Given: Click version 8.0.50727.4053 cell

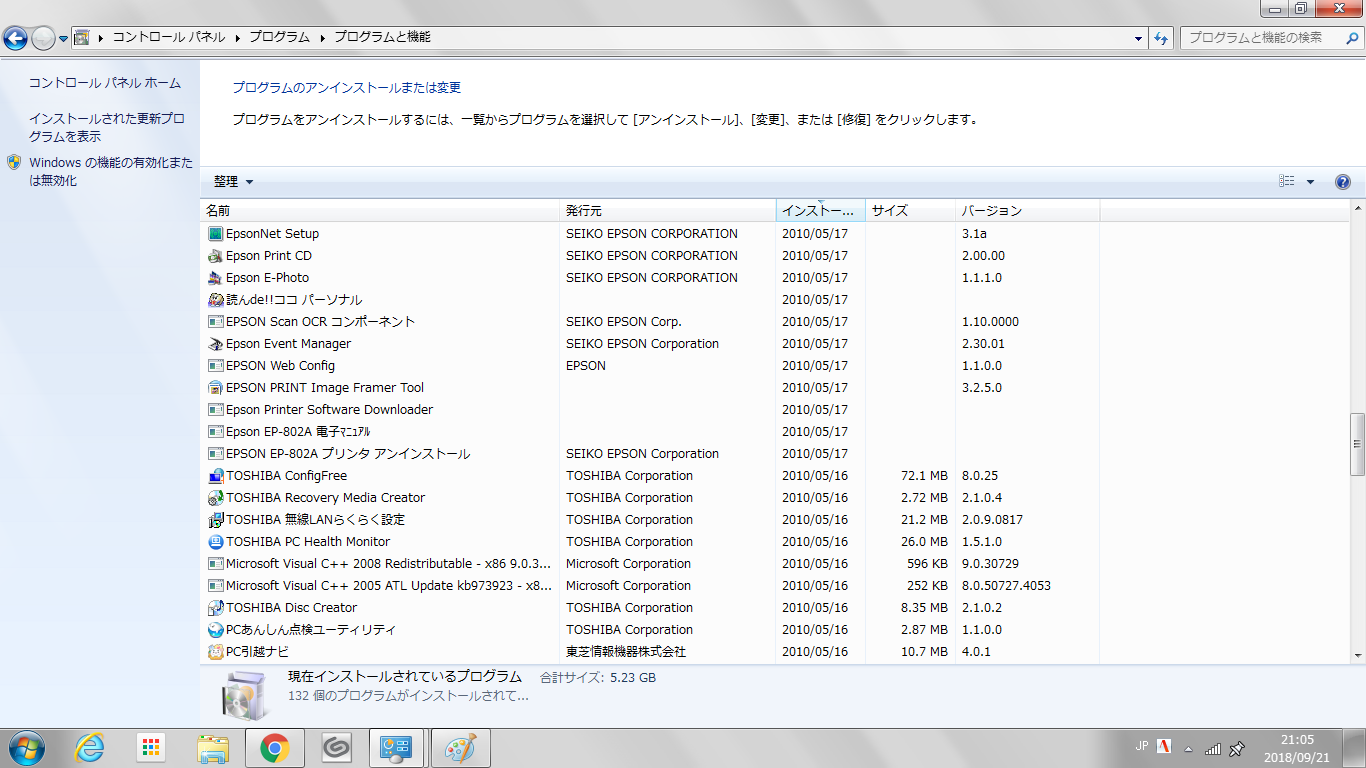Looking at the screenshot, I should tap(1006, 586).
